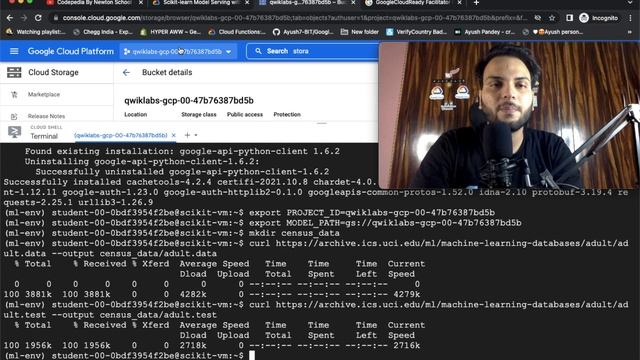Open the Incognito profile button

click(598, 18)
